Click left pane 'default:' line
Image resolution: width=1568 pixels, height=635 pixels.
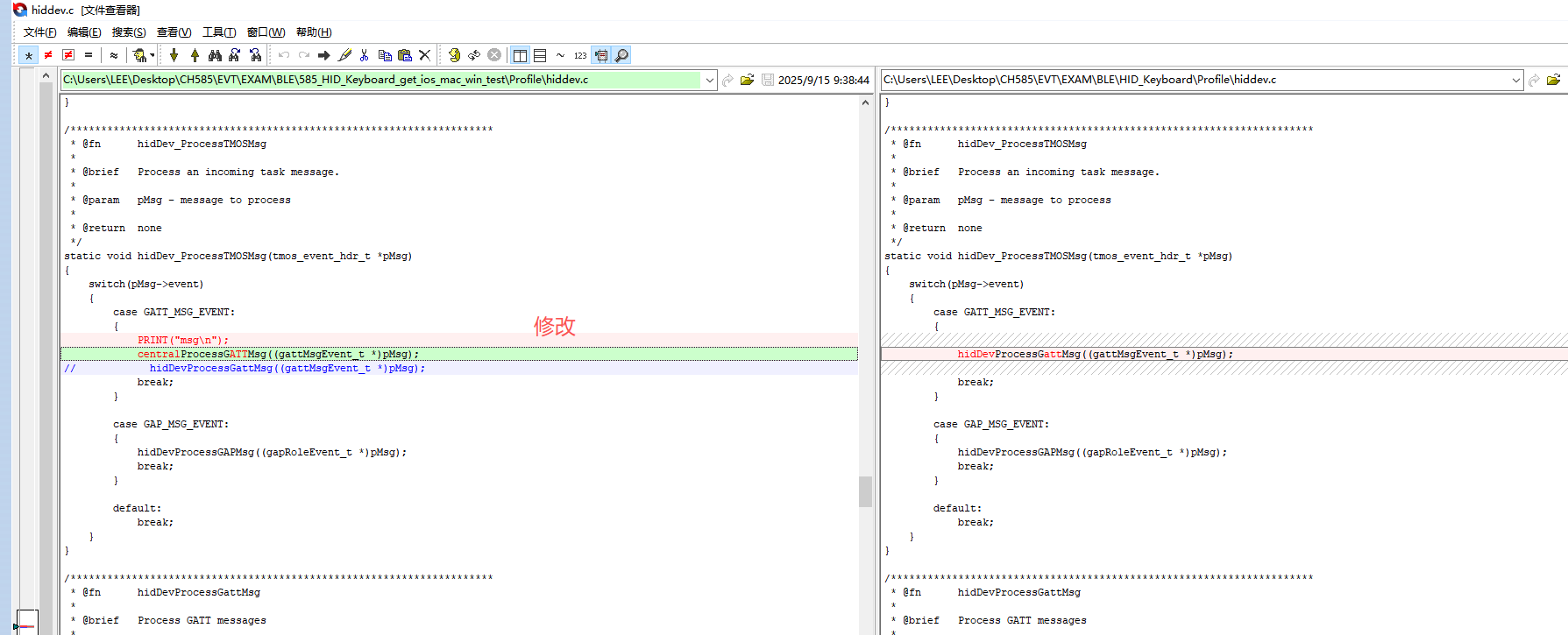(137, 508)
